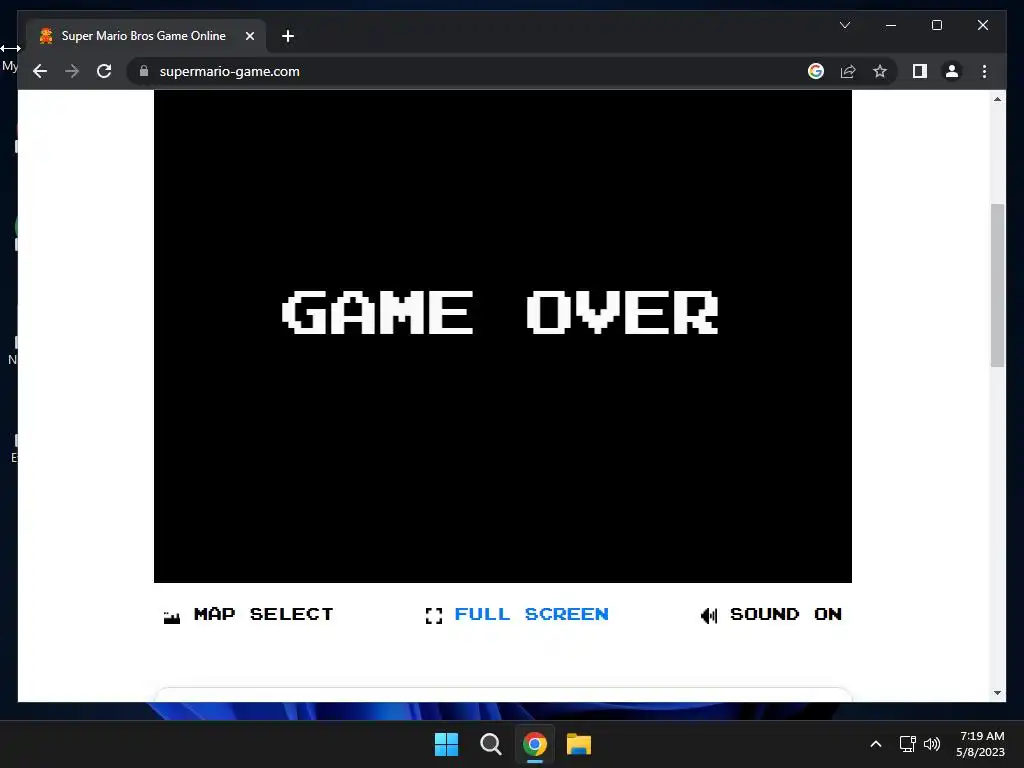
Task: Click Chrome icon in taskbar
Action: point(535,744)
